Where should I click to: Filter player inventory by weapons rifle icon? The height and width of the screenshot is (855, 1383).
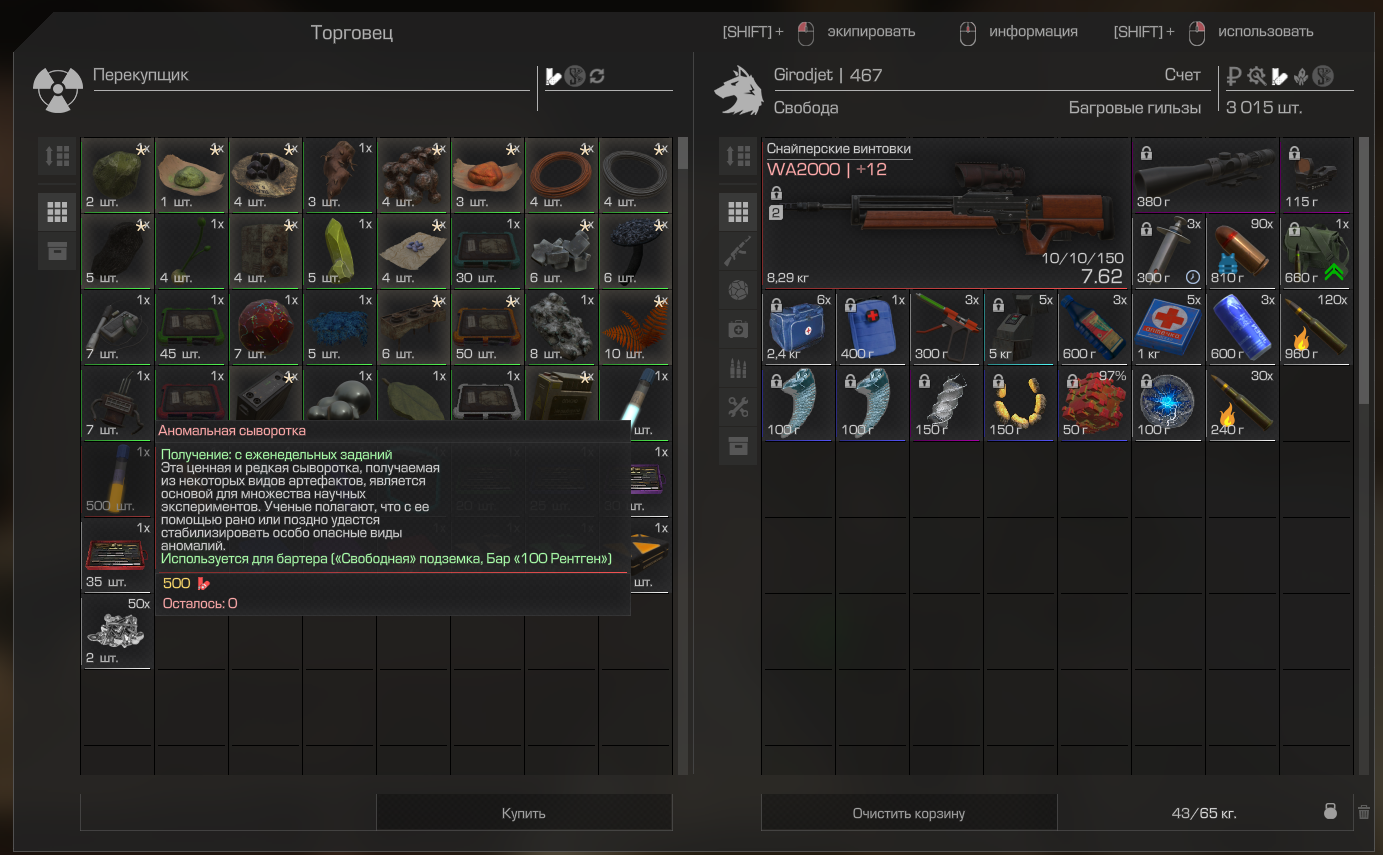(738, 251)
